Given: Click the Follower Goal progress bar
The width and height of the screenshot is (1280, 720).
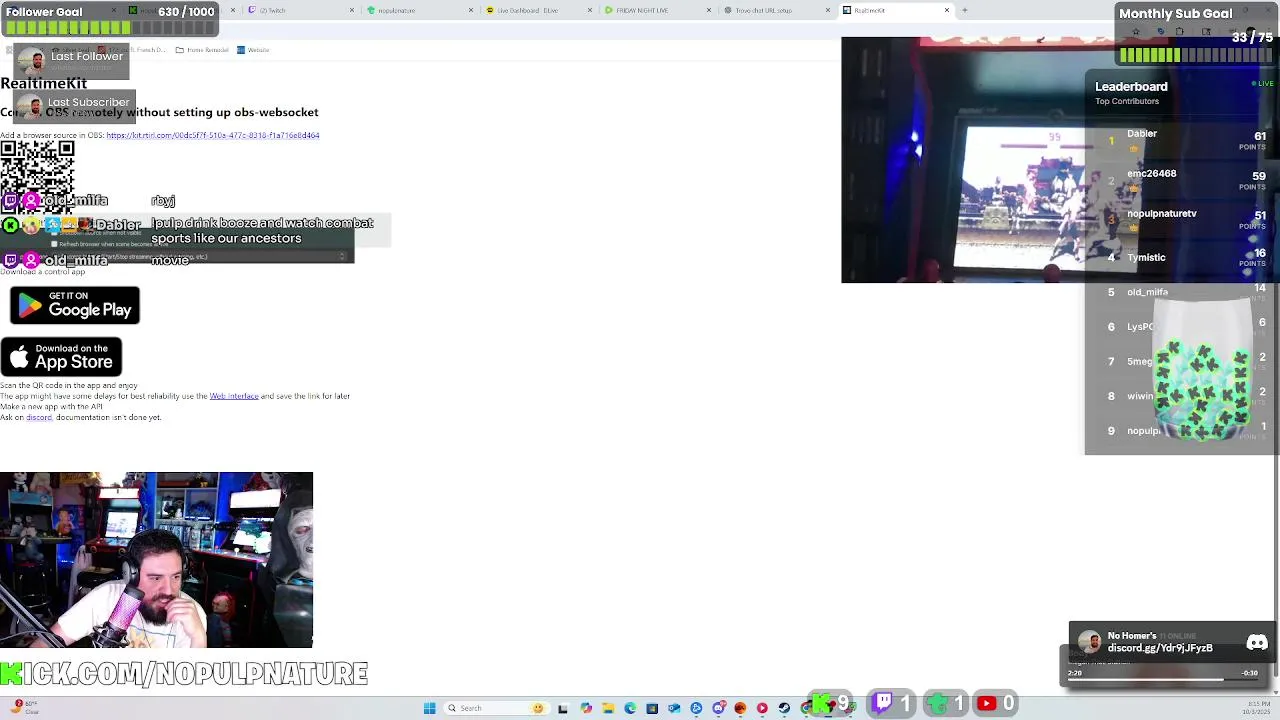Looking at the screenshot, I should pyautogui.click(x=108, y=28).
